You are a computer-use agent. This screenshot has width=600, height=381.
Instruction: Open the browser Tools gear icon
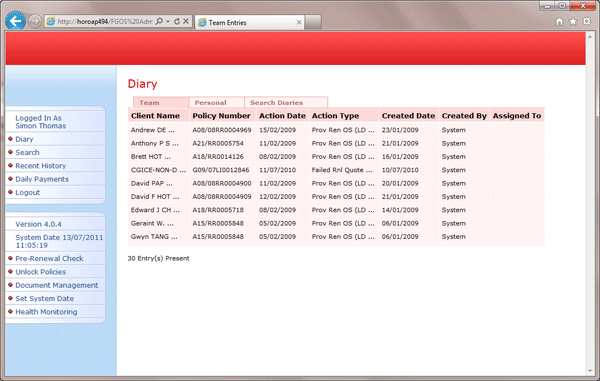(587, 21)
